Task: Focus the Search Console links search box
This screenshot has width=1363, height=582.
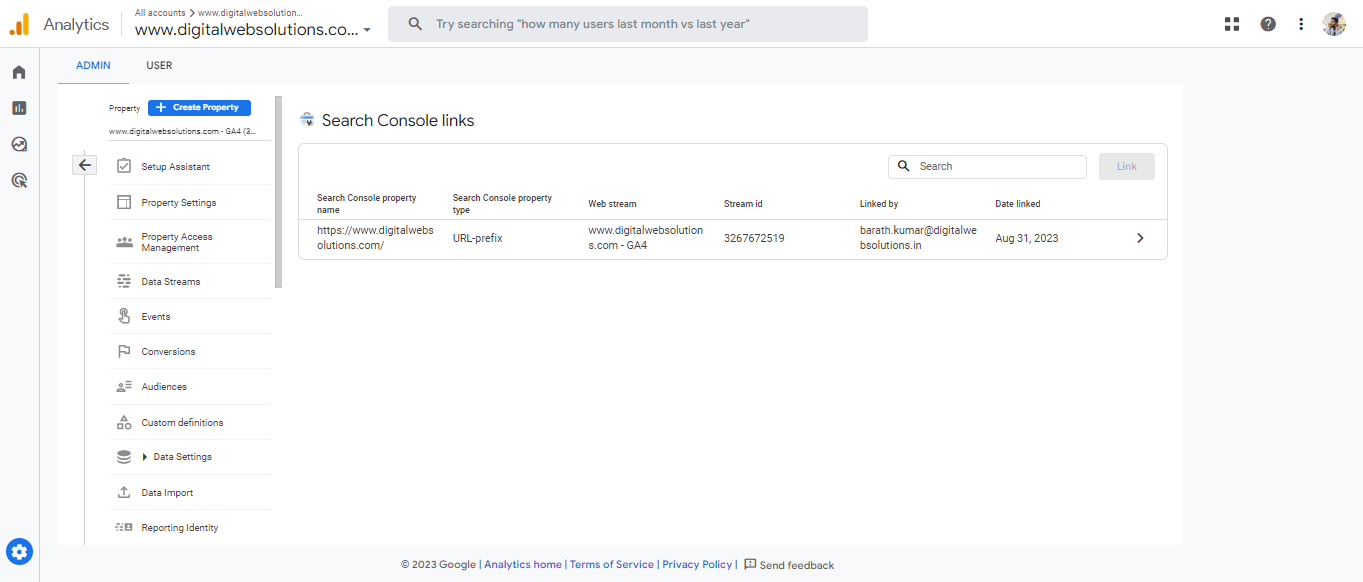Action: pyautogui.click(x=987, y=166)
